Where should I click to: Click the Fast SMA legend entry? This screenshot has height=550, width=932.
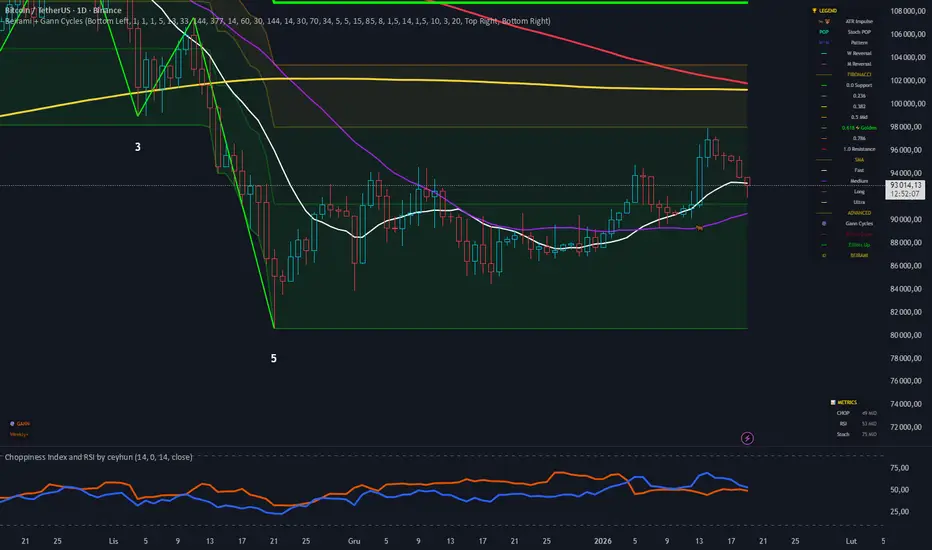pos(859,171)
